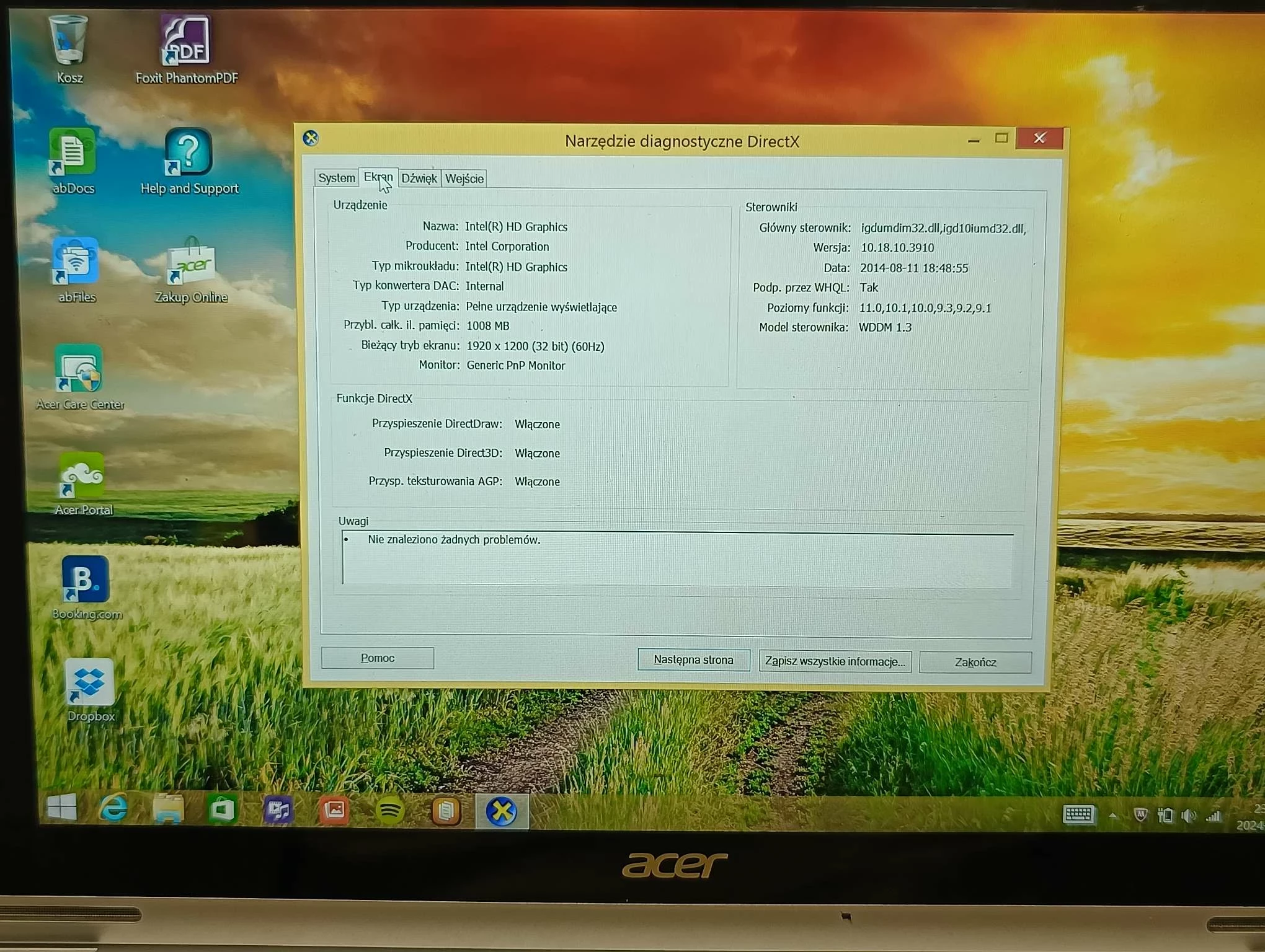Select the Ekran tab
The height and width of the screenshot is (952, 1265).
tap(378, 177)
